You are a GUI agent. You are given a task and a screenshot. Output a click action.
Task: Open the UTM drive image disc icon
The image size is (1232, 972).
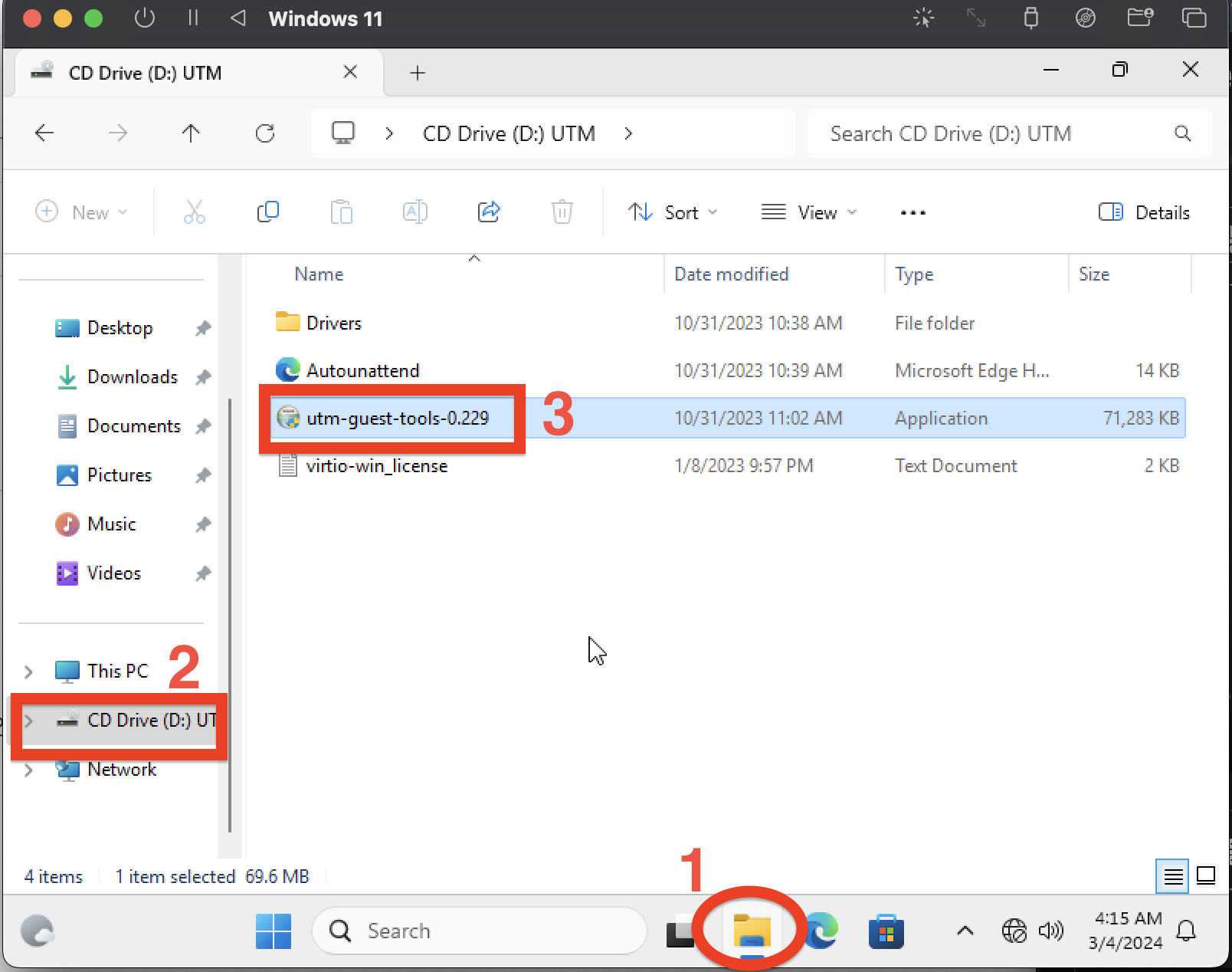click(1085, 18)
